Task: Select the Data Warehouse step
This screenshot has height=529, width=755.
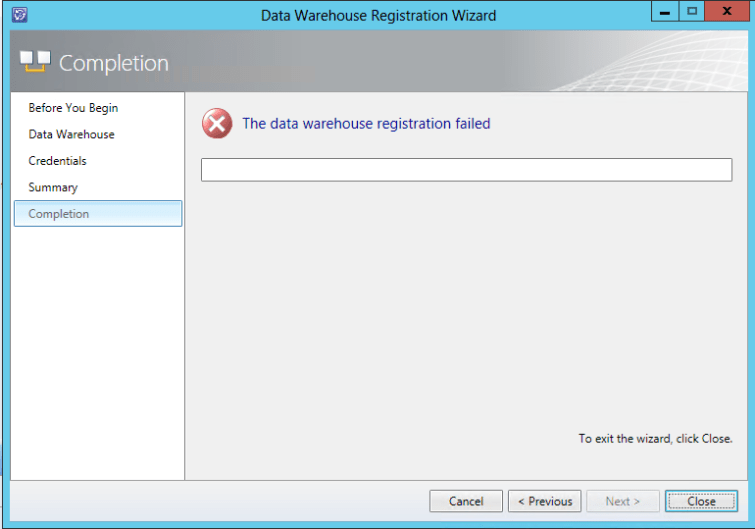Action: [71, 134]
